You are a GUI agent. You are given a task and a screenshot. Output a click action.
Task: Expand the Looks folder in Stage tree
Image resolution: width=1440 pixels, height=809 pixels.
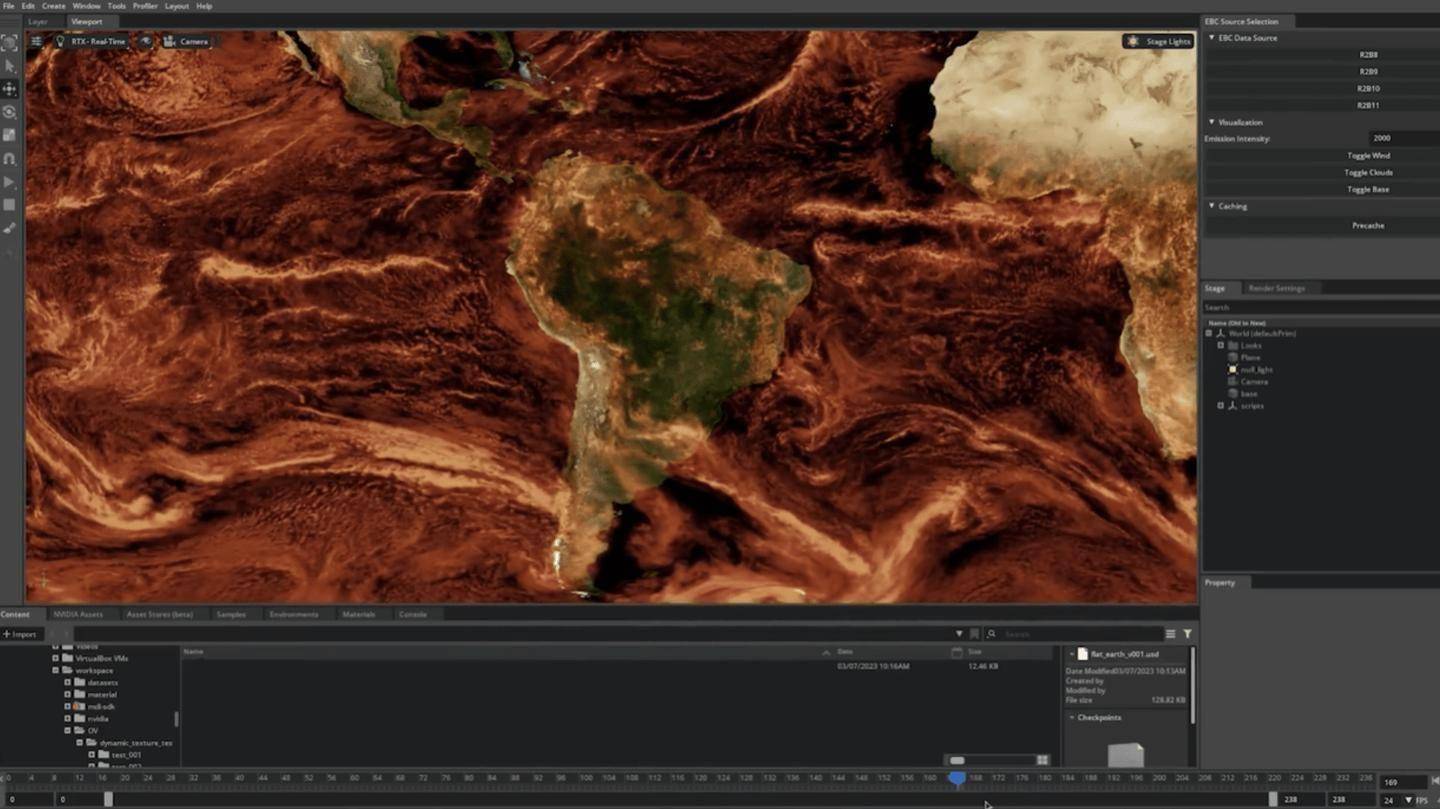coord(1220,346)
